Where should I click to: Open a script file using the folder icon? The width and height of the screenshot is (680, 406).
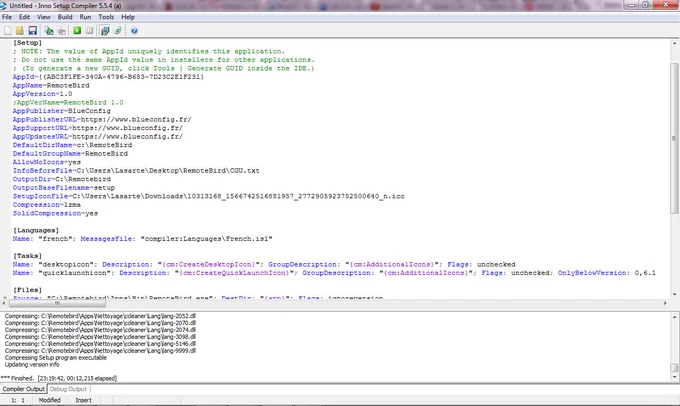coord(20,30)
